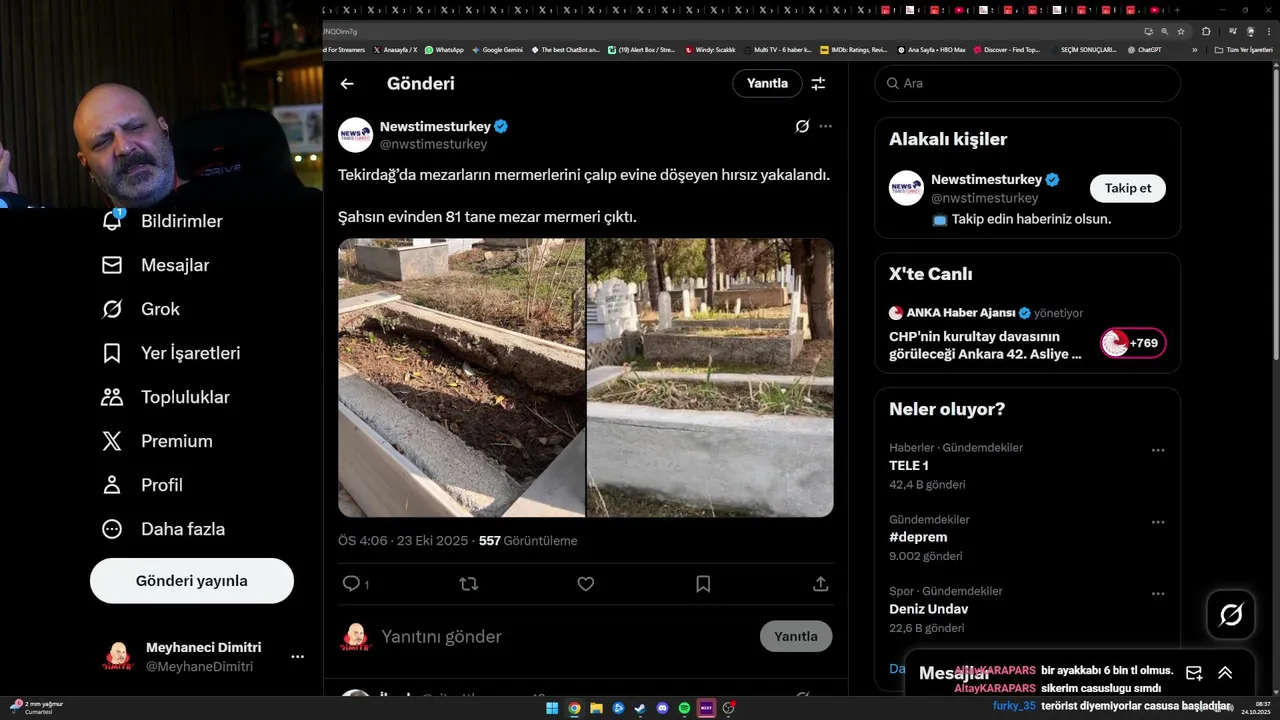Viewport: 1280px width, 720px height.
Task: Click the 557 Görüntüleme view count
Action: coord(528,541)
